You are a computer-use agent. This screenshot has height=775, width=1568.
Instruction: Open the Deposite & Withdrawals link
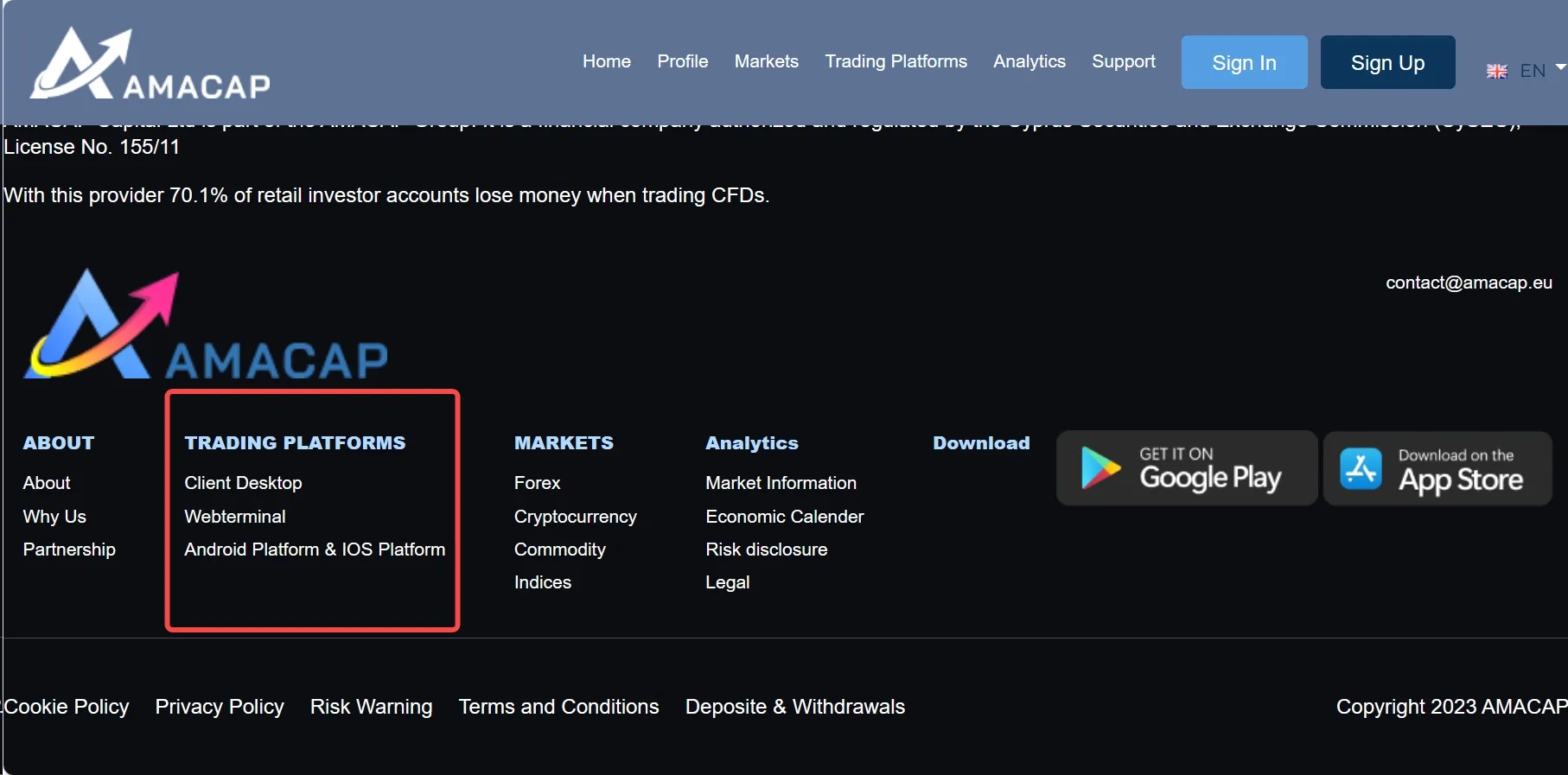(x=795, y=707)
